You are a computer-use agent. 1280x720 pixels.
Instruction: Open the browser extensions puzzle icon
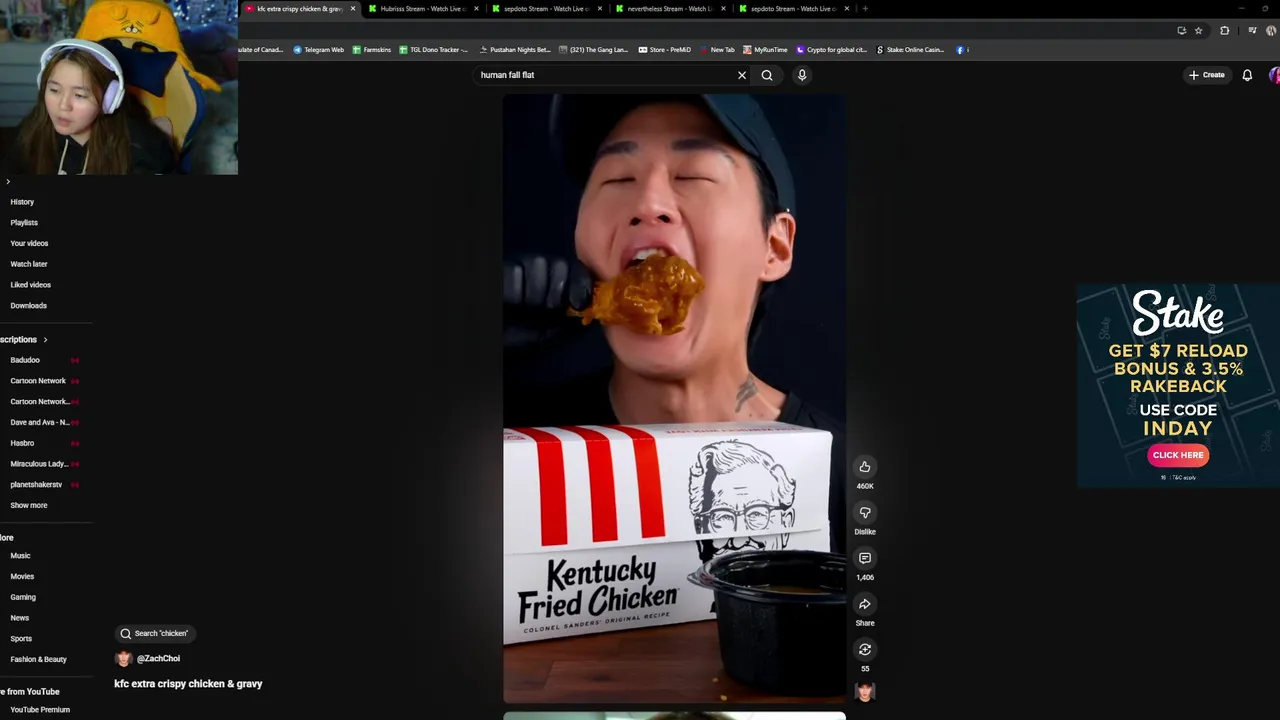click(x=1224, y=31)
